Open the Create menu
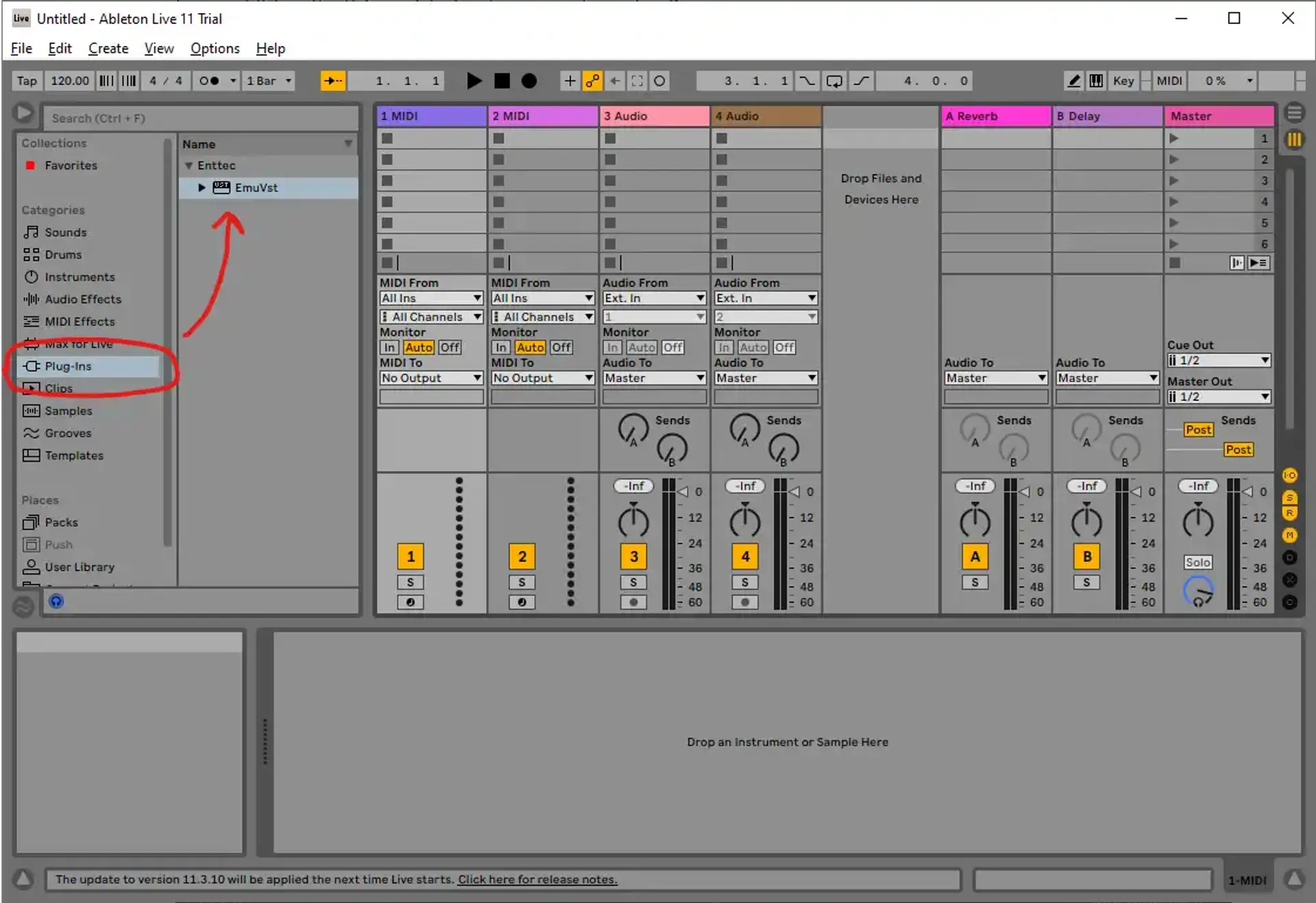 (108, 49)
